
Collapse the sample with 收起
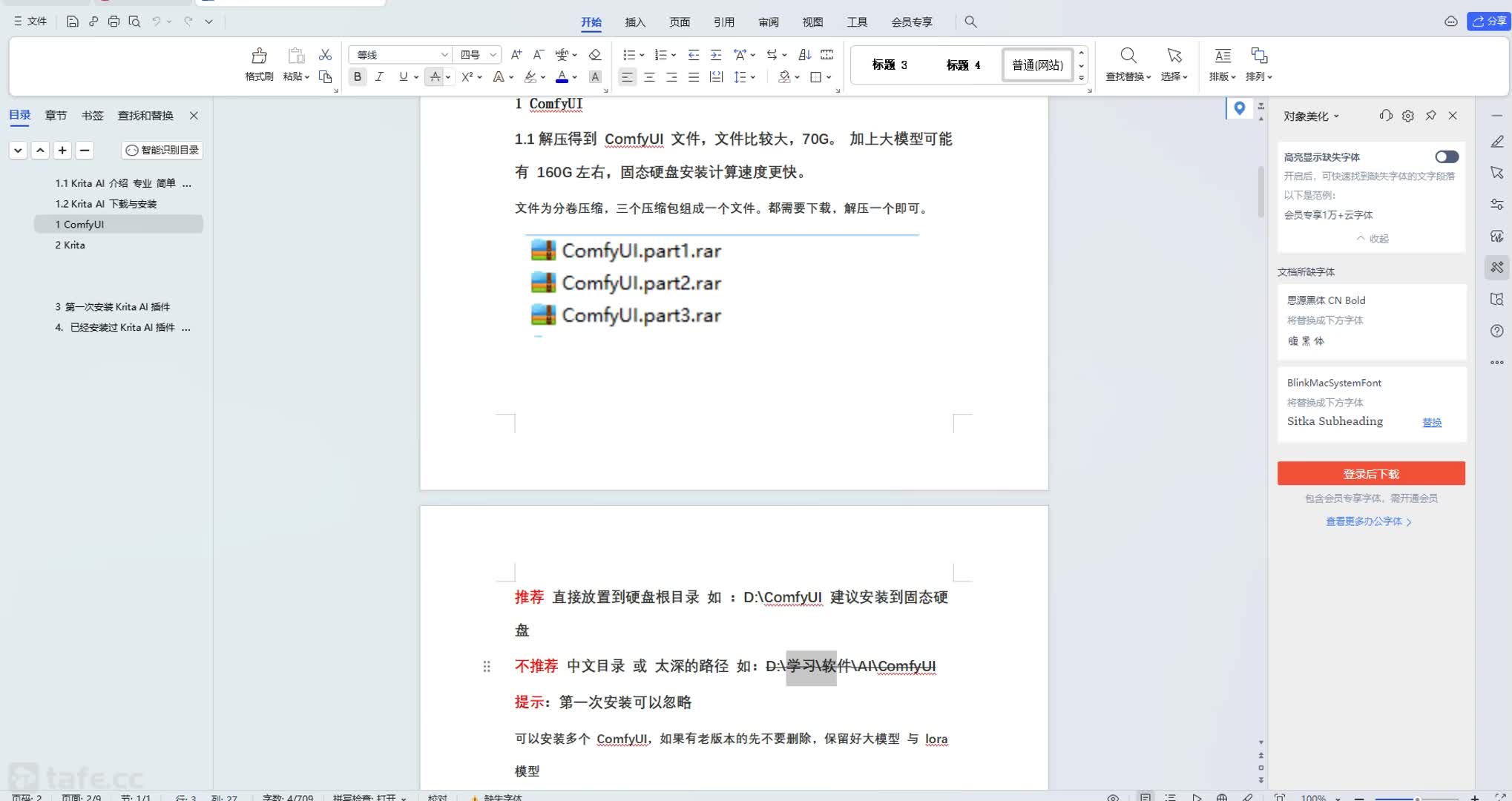1373,238
